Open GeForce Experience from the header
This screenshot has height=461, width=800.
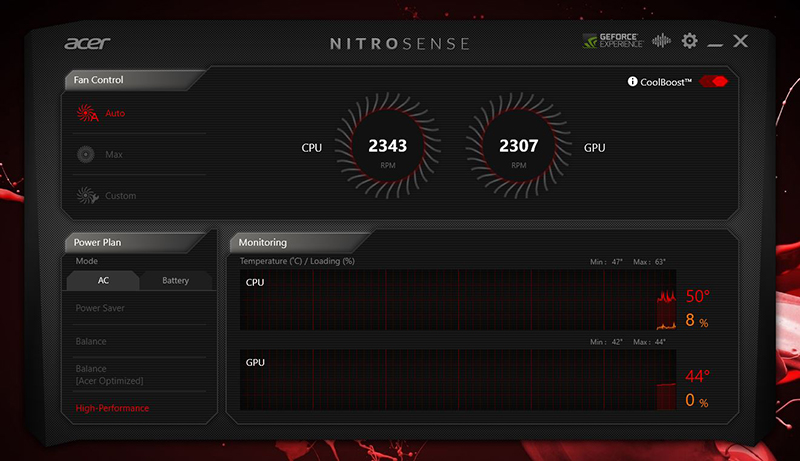[613, 41]
